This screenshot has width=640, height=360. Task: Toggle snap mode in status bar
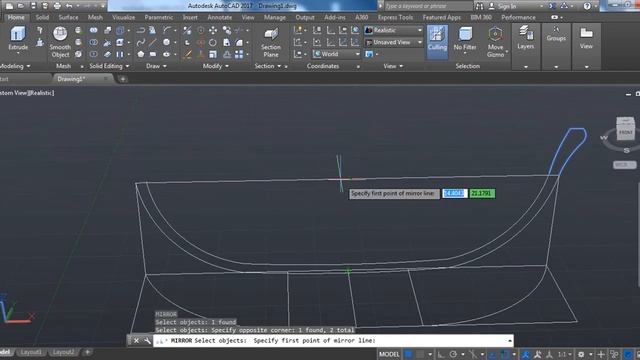[x=420, y=354]
